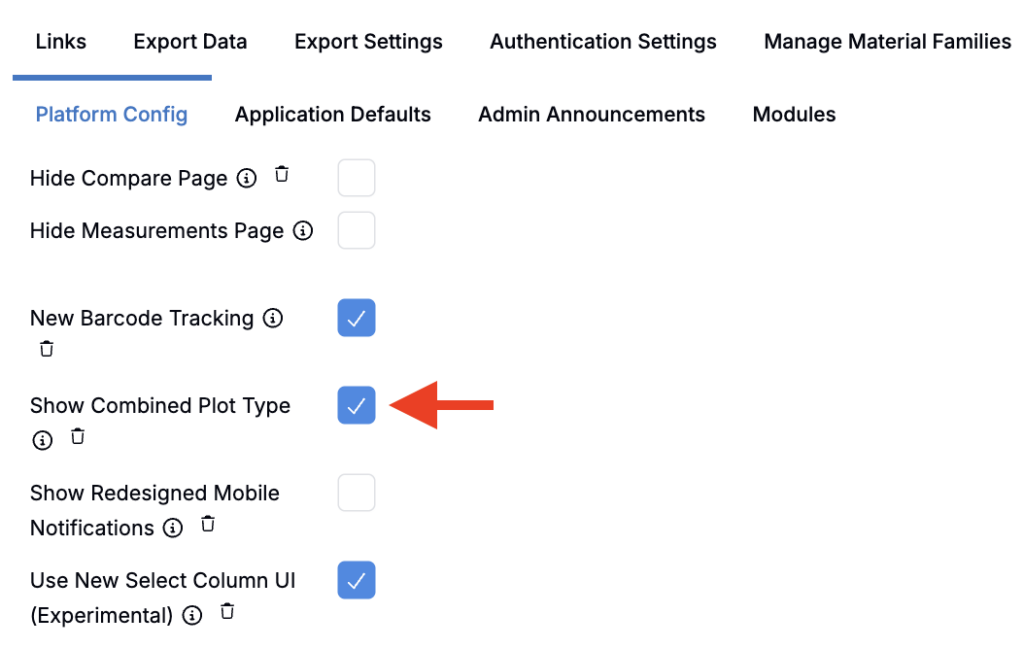Check the Hide Measurements Page box

point(356,230)
